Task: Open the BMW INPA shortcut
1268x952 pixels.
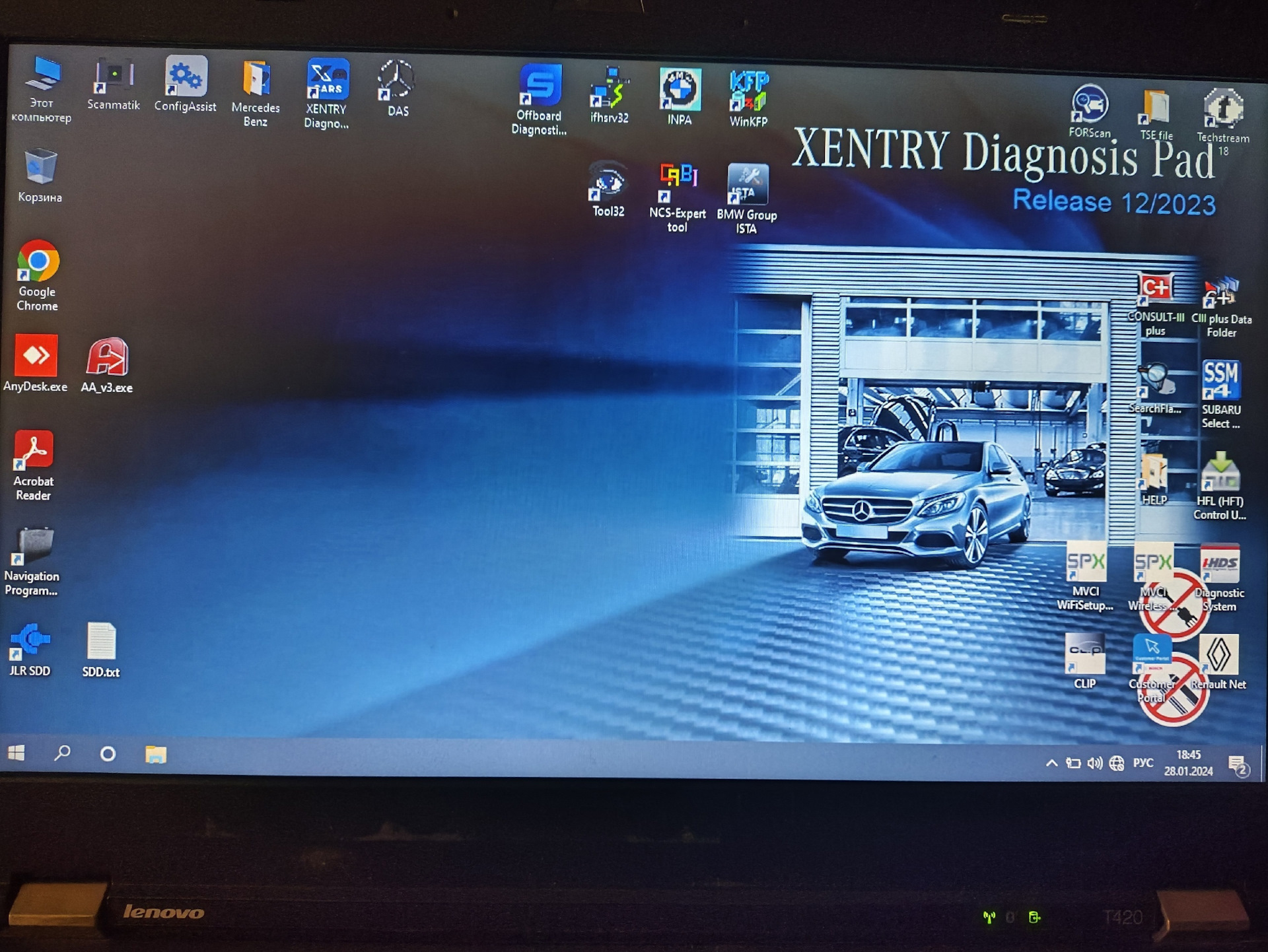Action: [680, 90]
